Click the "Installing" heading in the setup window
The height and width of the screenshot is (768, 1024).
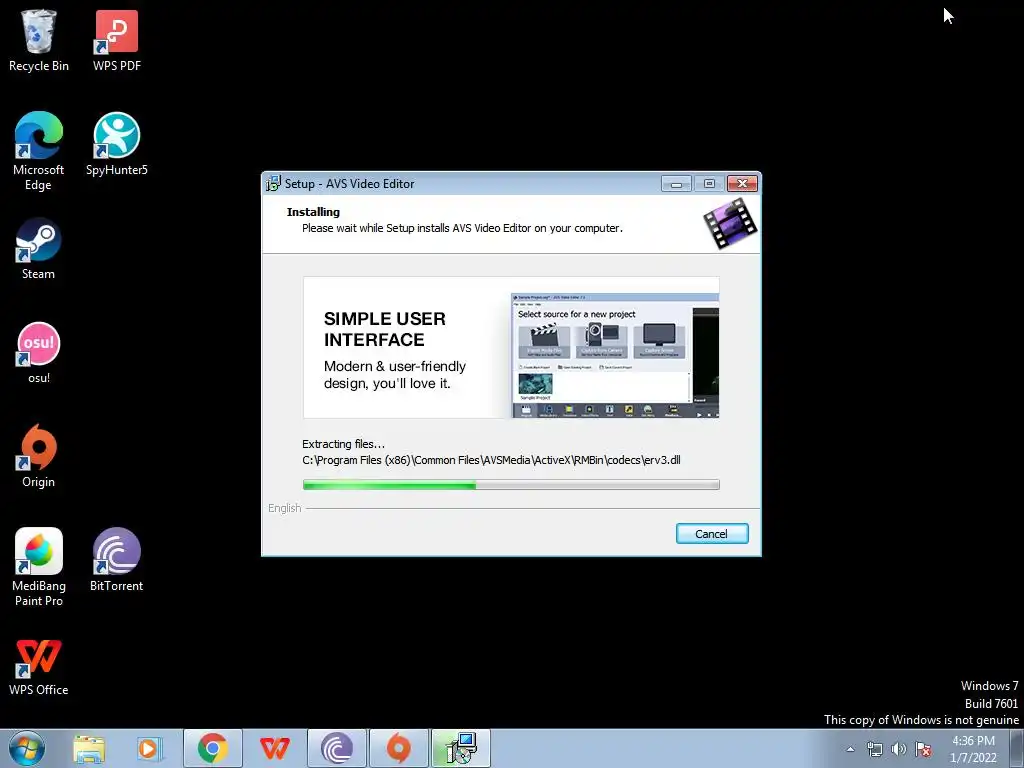pyautogui.click(x=313, y=212)
